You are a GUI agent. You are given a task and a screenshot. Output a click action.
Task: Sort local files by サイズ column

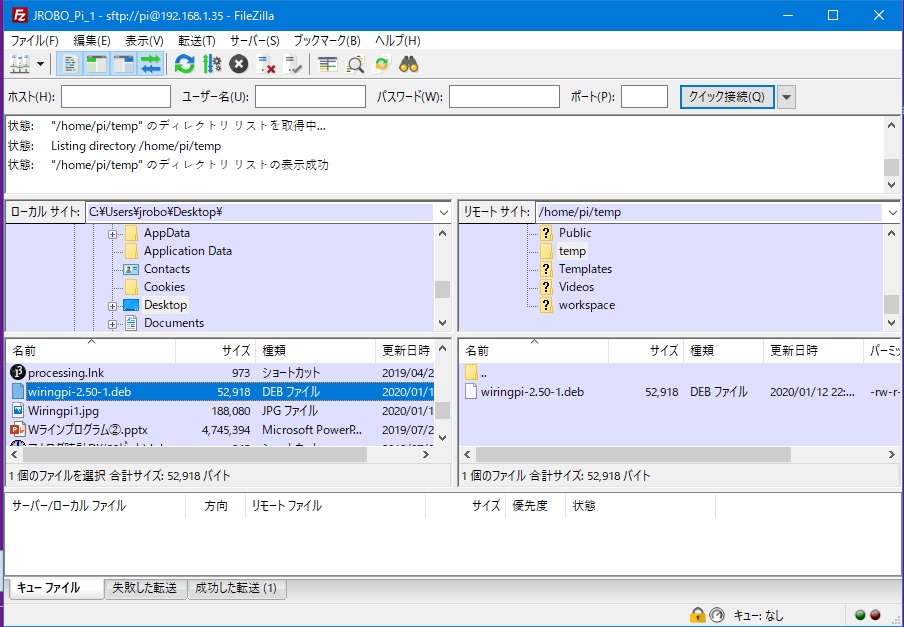[x=215, y=350]
